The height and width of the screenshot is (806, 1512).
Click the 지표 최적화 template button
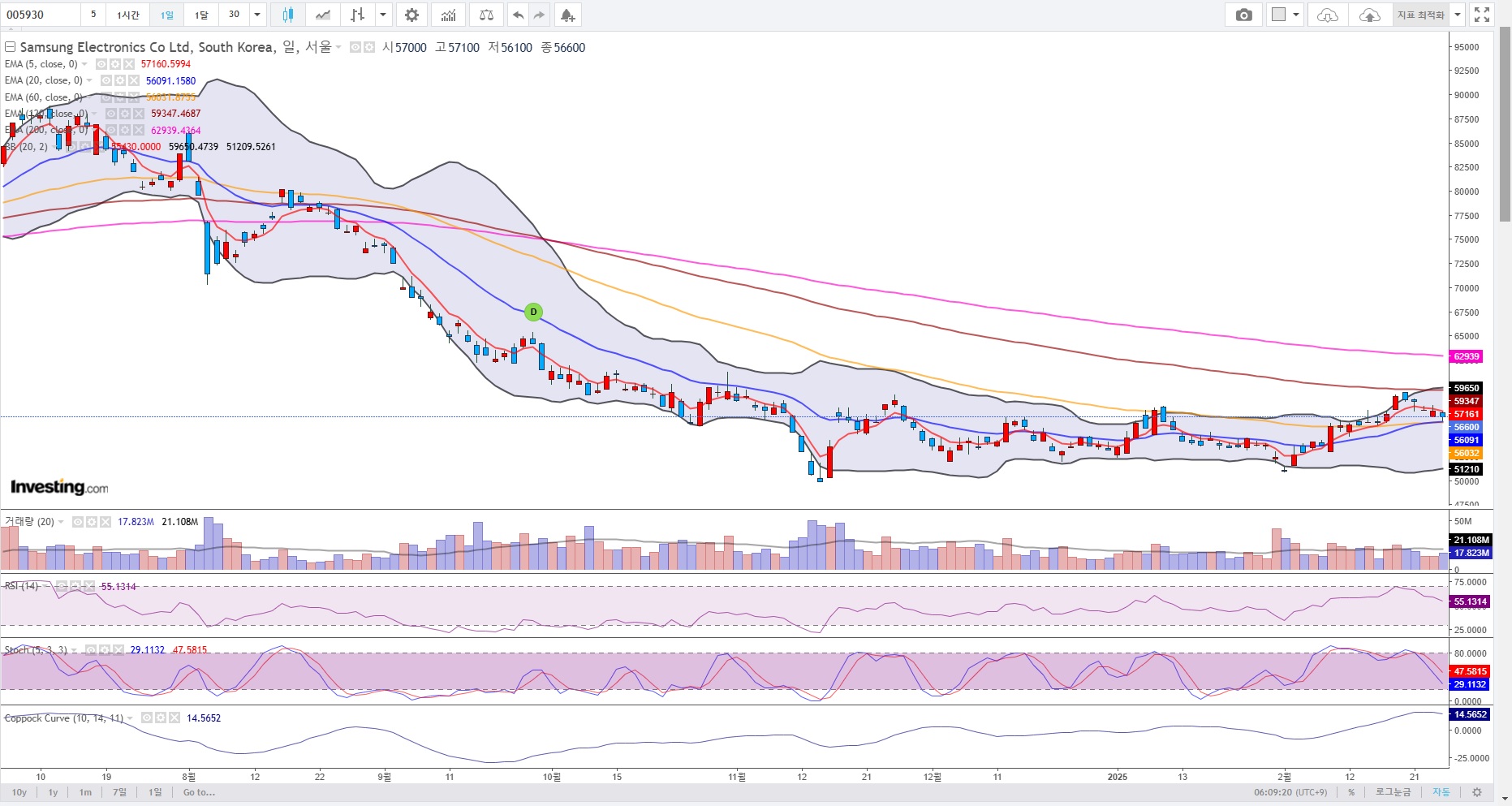pos(1421,15)
